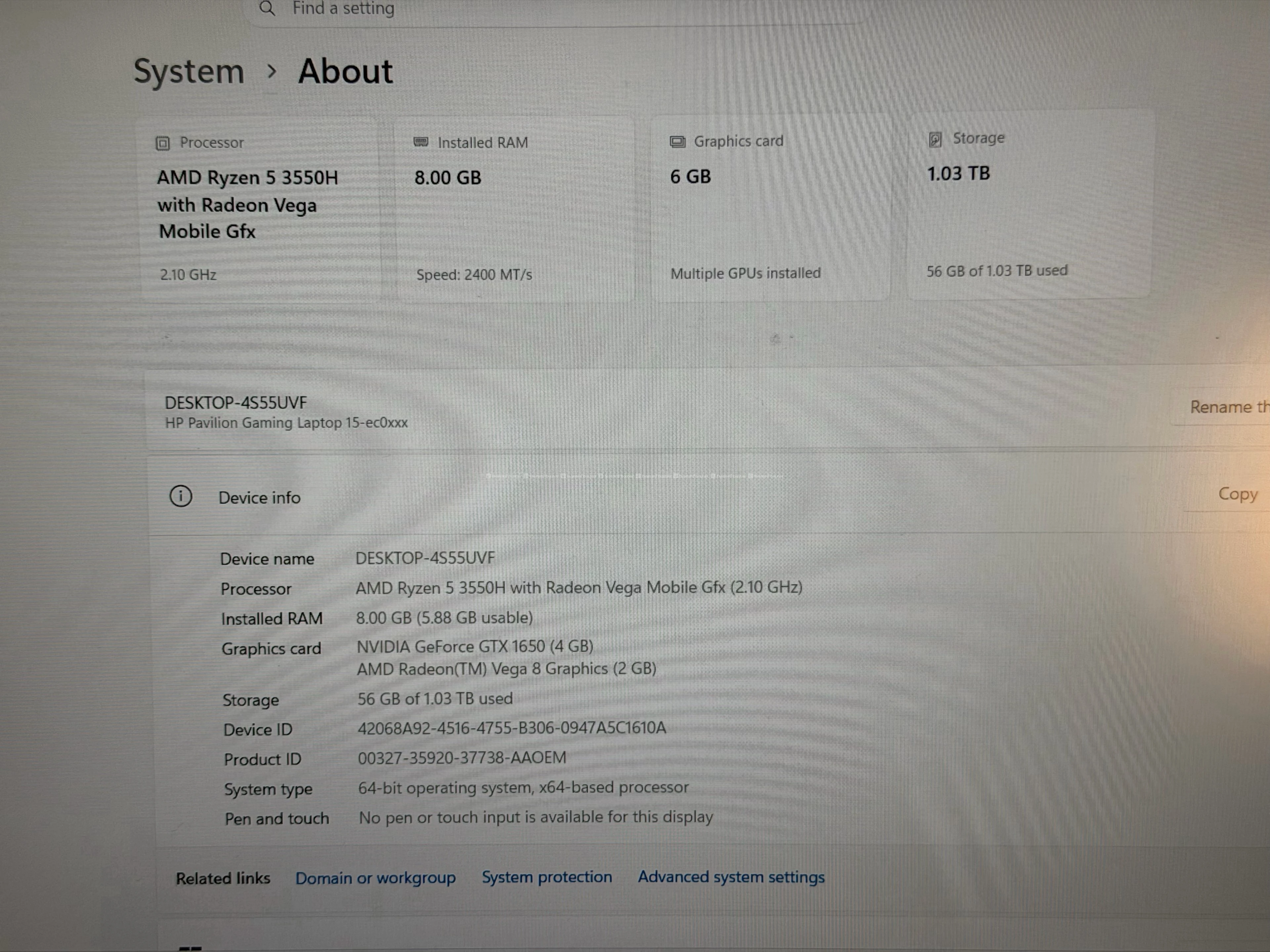Viewport: 1270px width, 952px height.
Task: Click Product ID value 00327-35920-37738-AAOEM
Action: pos(462,758)
